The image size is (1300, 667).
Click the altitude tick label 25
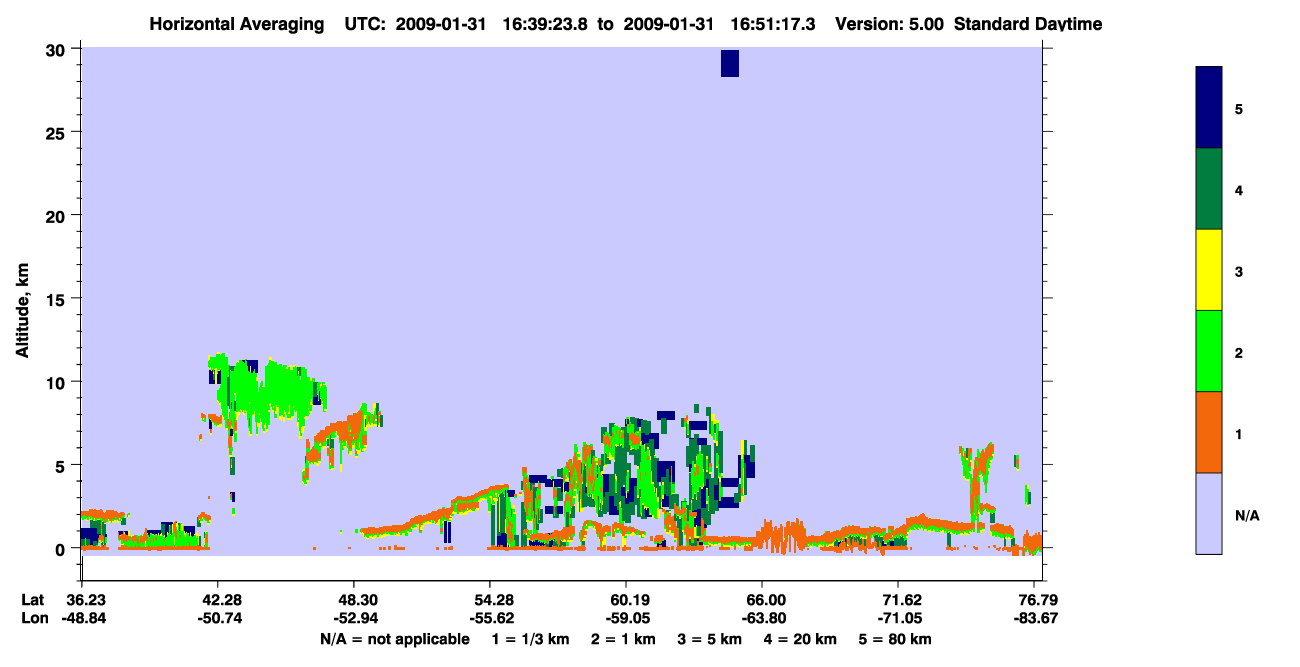[x=58, y=132]
